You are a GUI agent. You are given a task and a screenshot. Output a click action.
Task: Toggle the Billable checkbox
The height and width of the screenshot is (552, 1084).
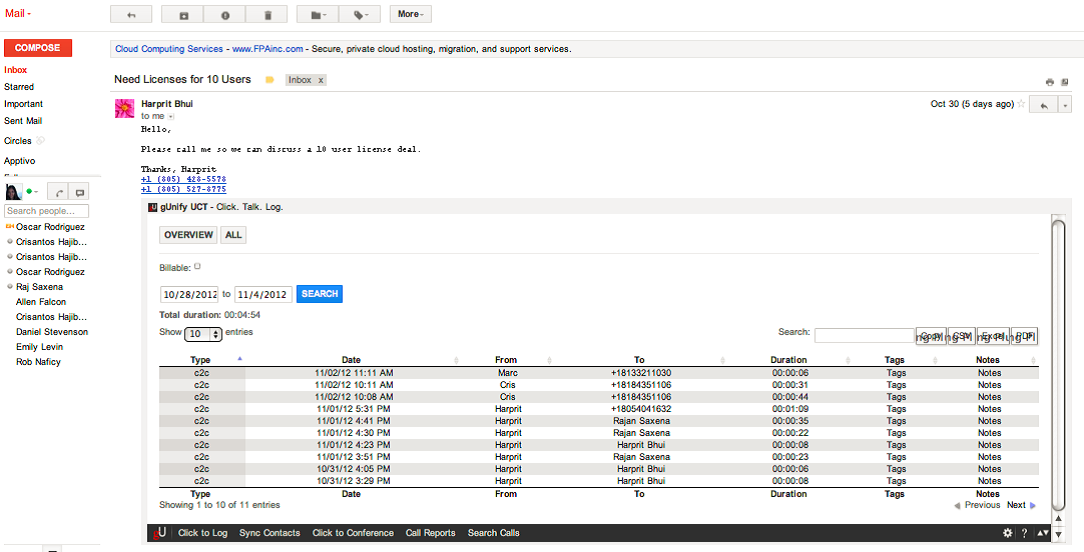click(x=198, y=266)
